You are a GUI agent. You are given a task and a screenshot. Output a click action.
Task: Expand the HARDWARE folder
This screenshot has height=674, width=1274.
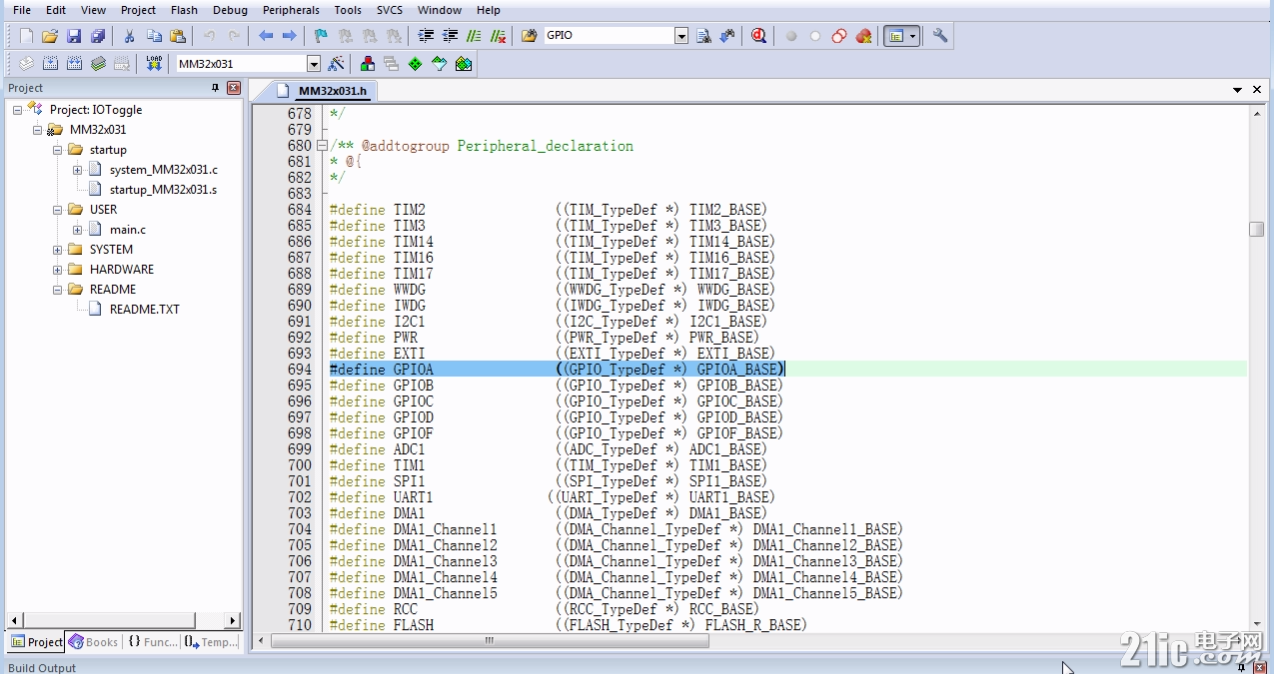[x=57, y=270]
